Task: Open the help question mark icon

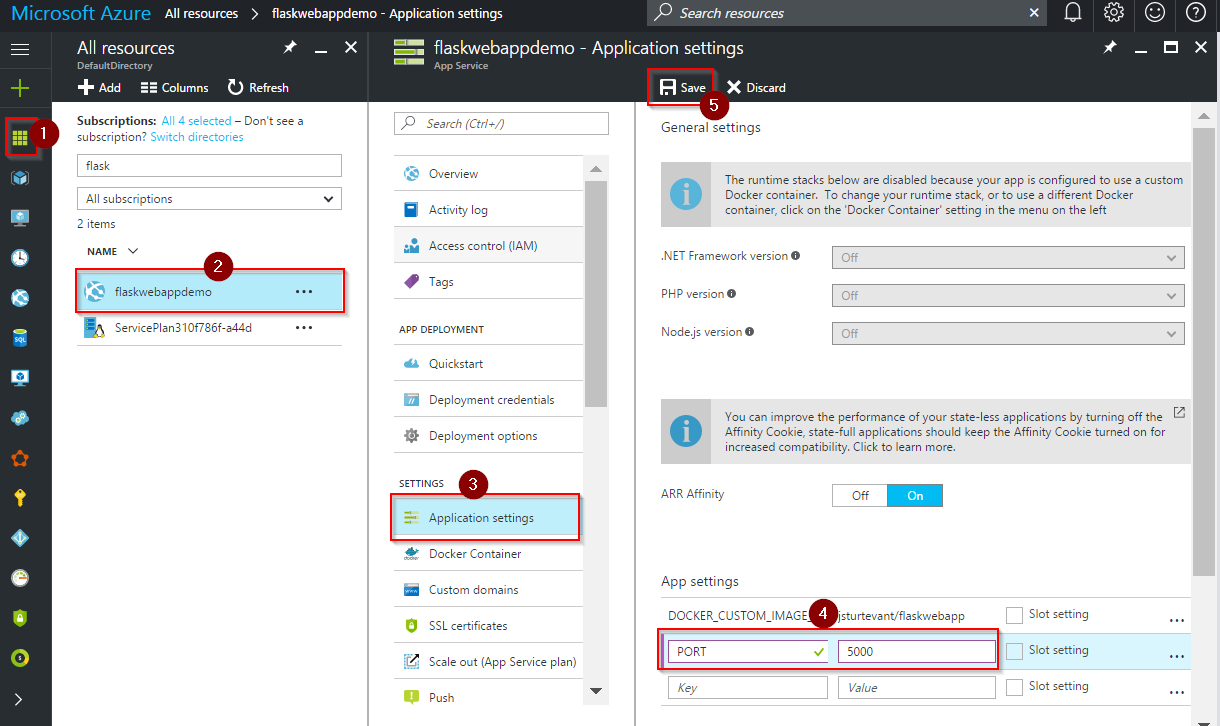Action: click(1196, 13)
